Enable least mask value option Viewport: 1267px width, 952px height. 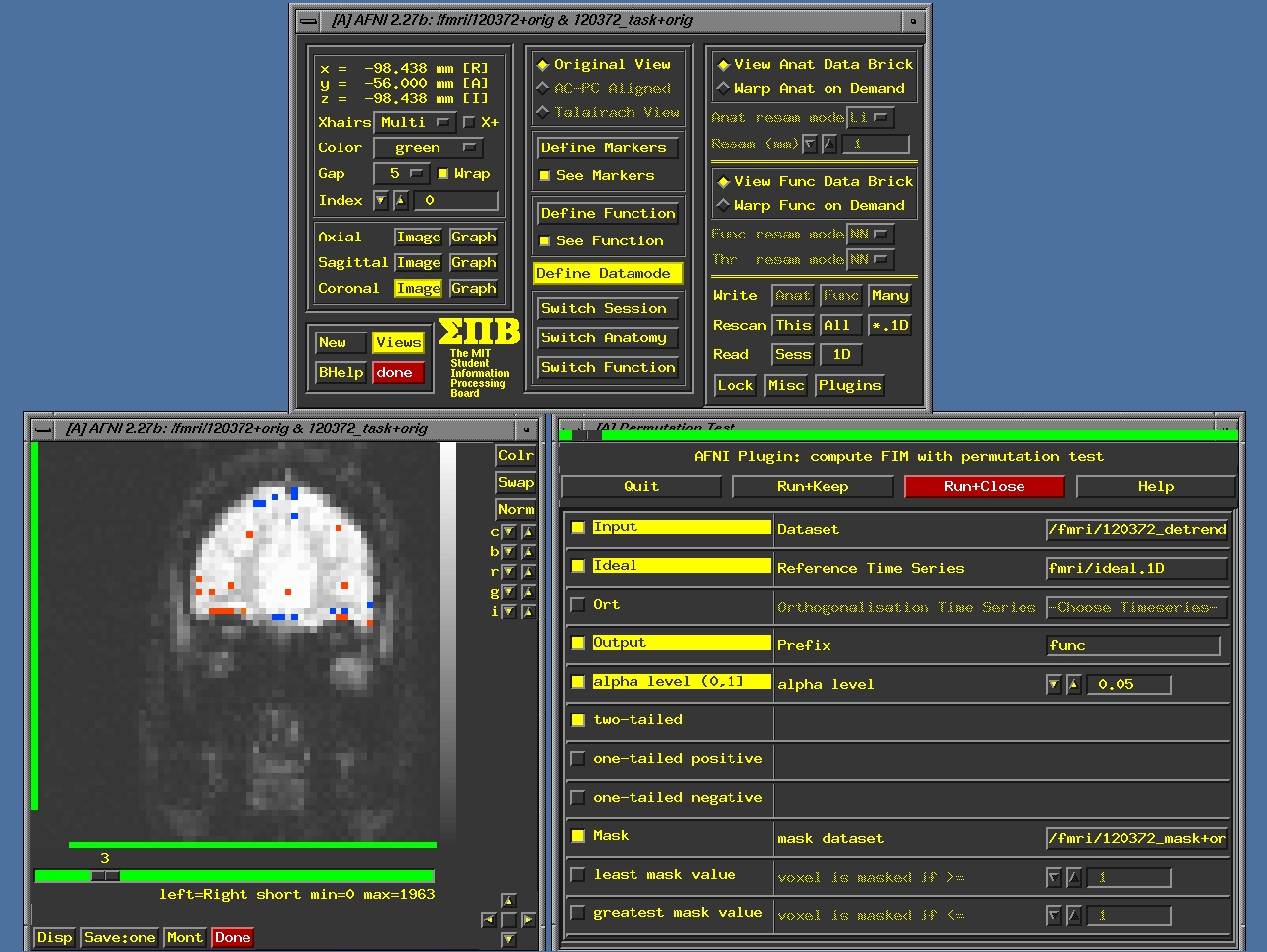point(578,875)
